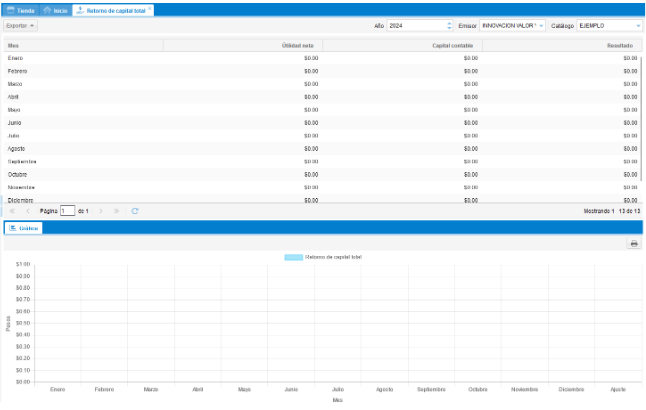Jump to the last page arrow
646x410 pixels.
(117, 211)
